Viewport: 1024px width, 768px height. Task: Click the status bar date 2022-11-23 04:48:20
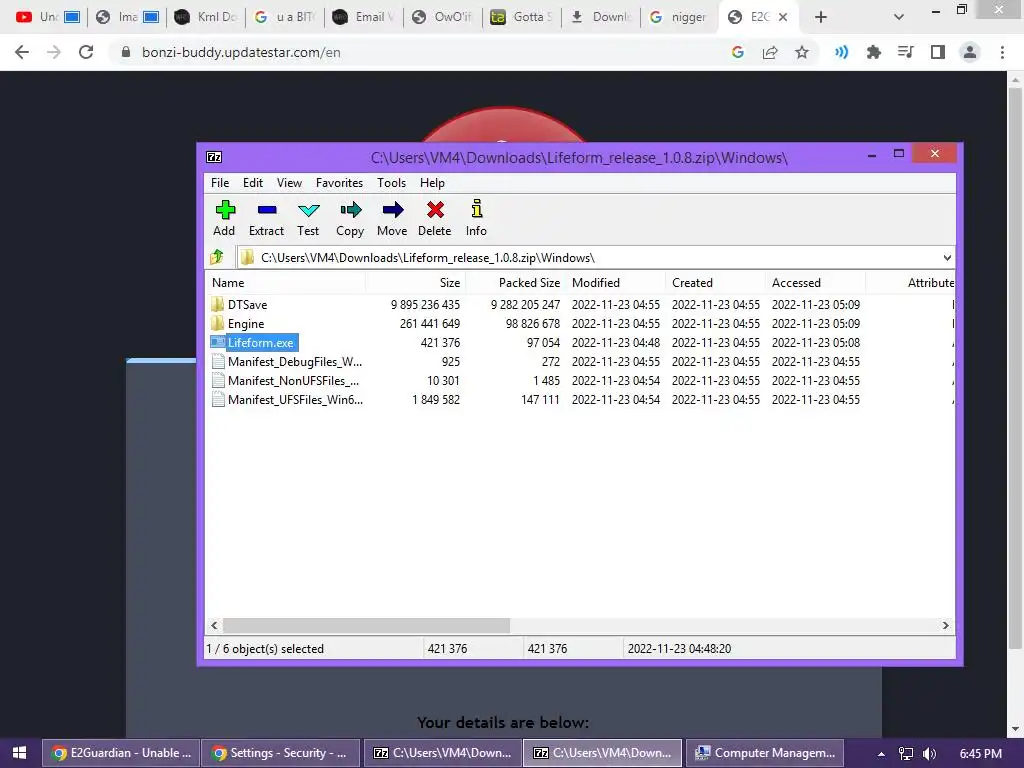tap(679, 648)
